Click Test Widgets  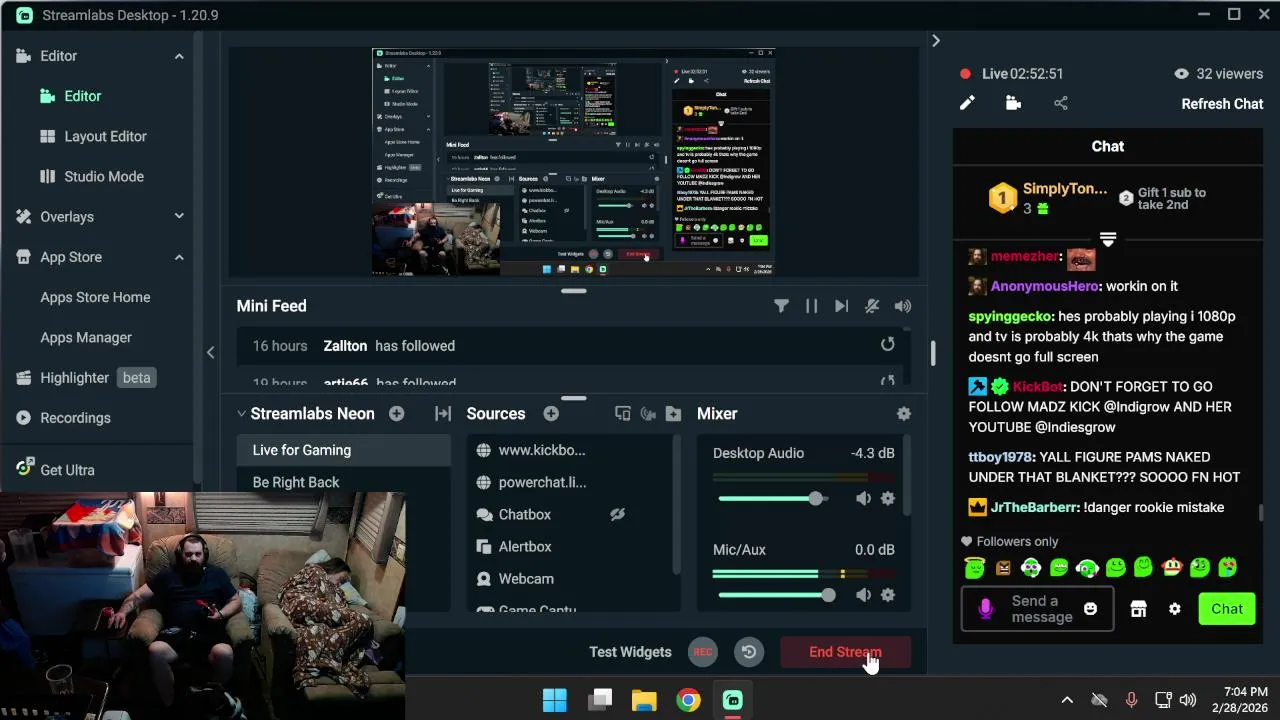tap(630, 652)
